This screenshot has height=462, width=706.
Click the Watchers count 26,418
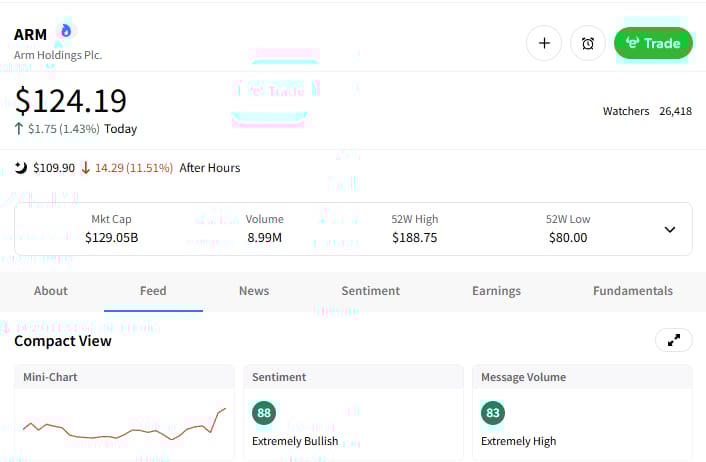(675, 111)
